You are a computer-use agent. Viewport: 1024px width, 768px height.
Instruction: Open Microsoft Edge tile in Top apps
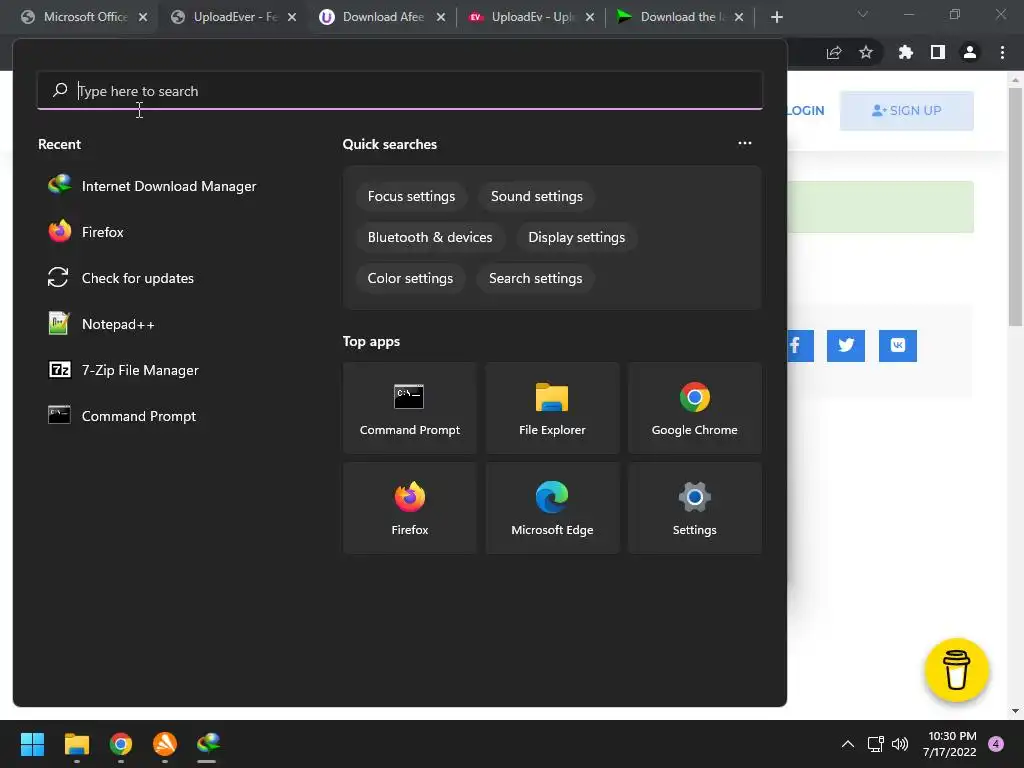(552, 508)
